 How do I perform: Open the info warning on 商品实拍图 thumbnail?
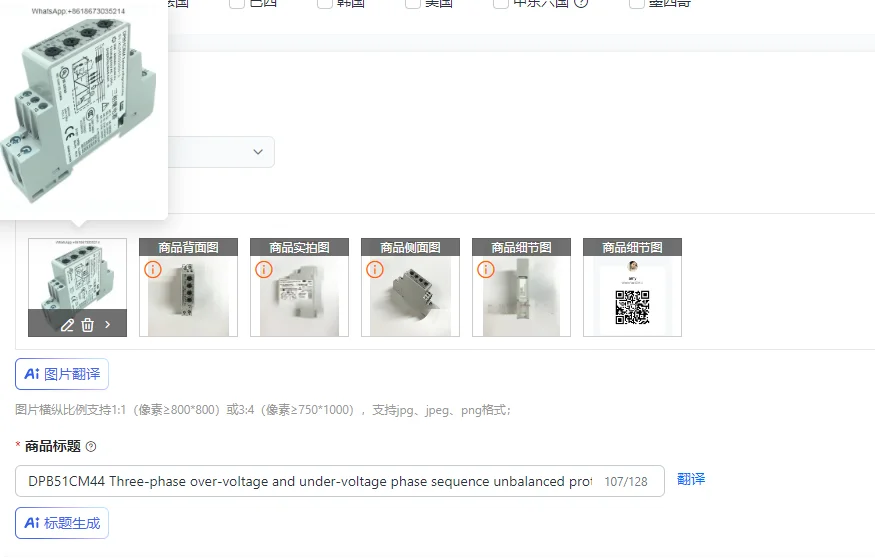coord(264,270)
